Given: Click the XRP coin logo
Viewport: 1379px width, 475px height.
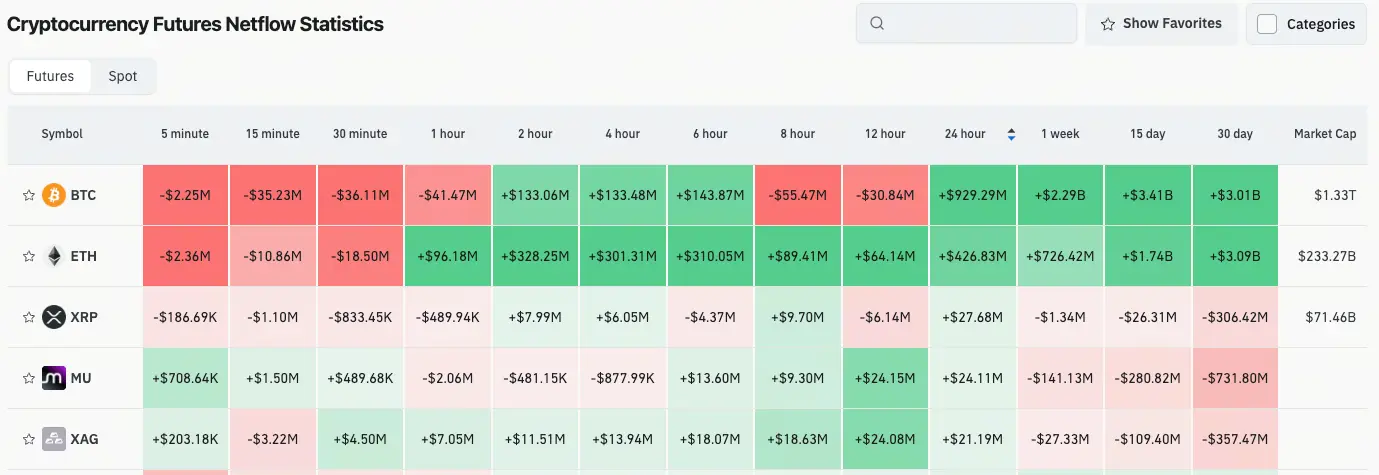Looking at the screenshot, I should coord(54,317).
